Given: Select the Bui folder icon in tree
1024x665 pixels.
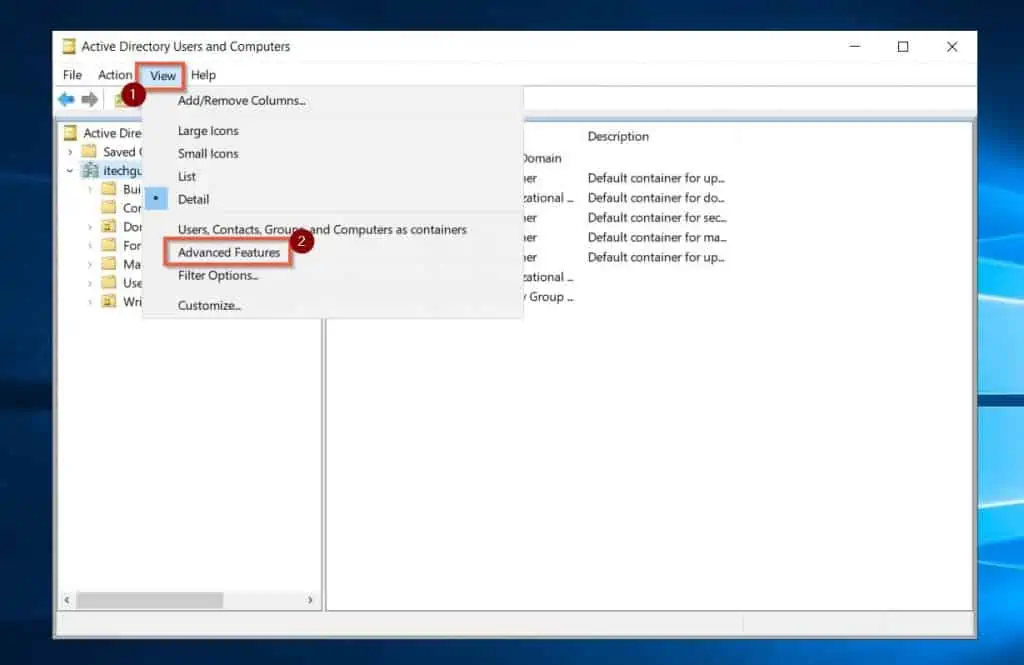Looking at the screenshot, I should 109,189.
